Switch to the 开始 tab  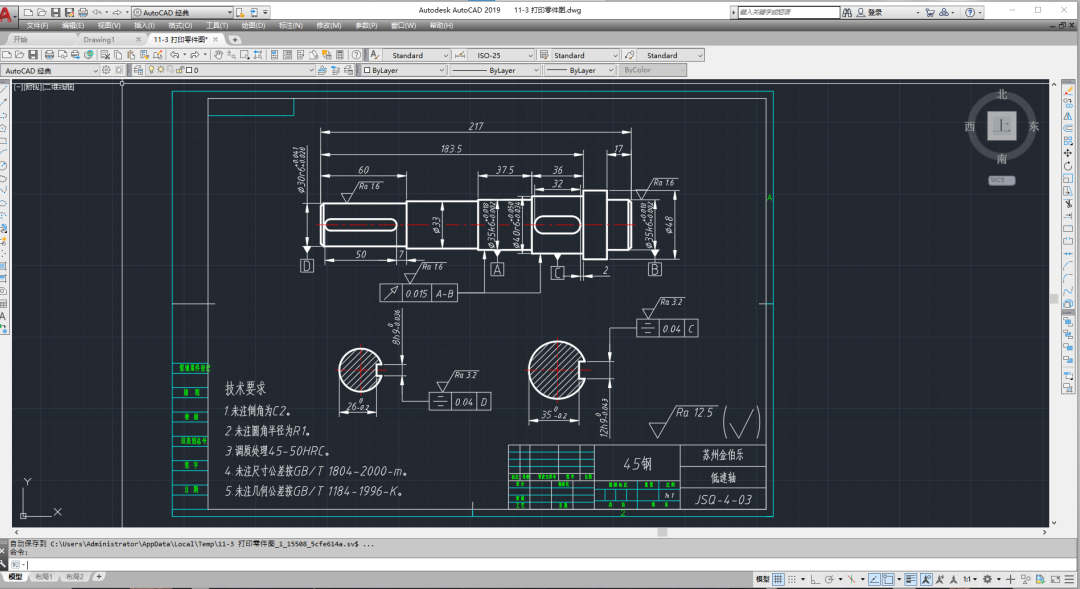pyautogui.click(x=21, y=39)
